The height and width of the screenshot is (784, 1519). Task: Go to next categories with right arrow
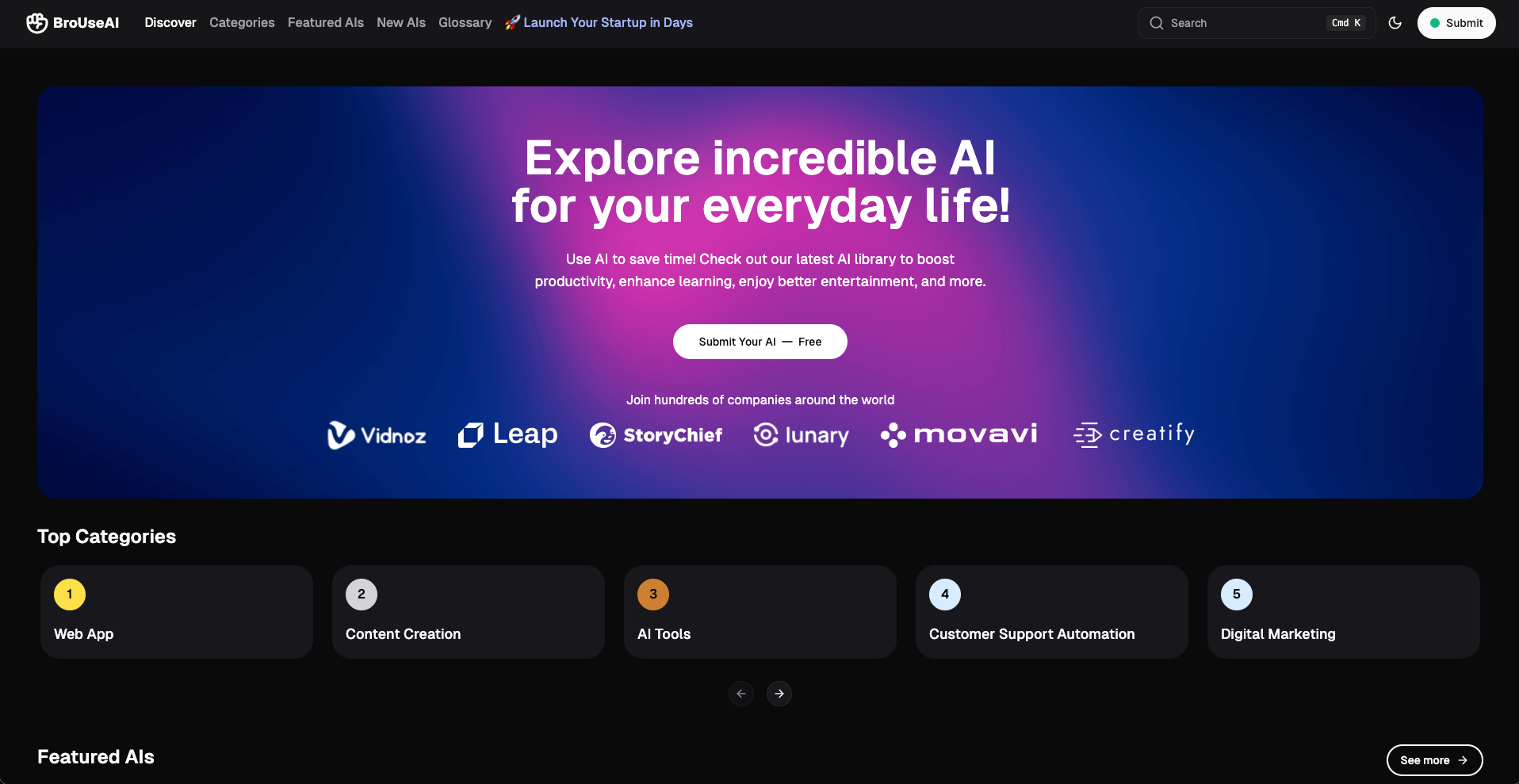pos(779,694)
